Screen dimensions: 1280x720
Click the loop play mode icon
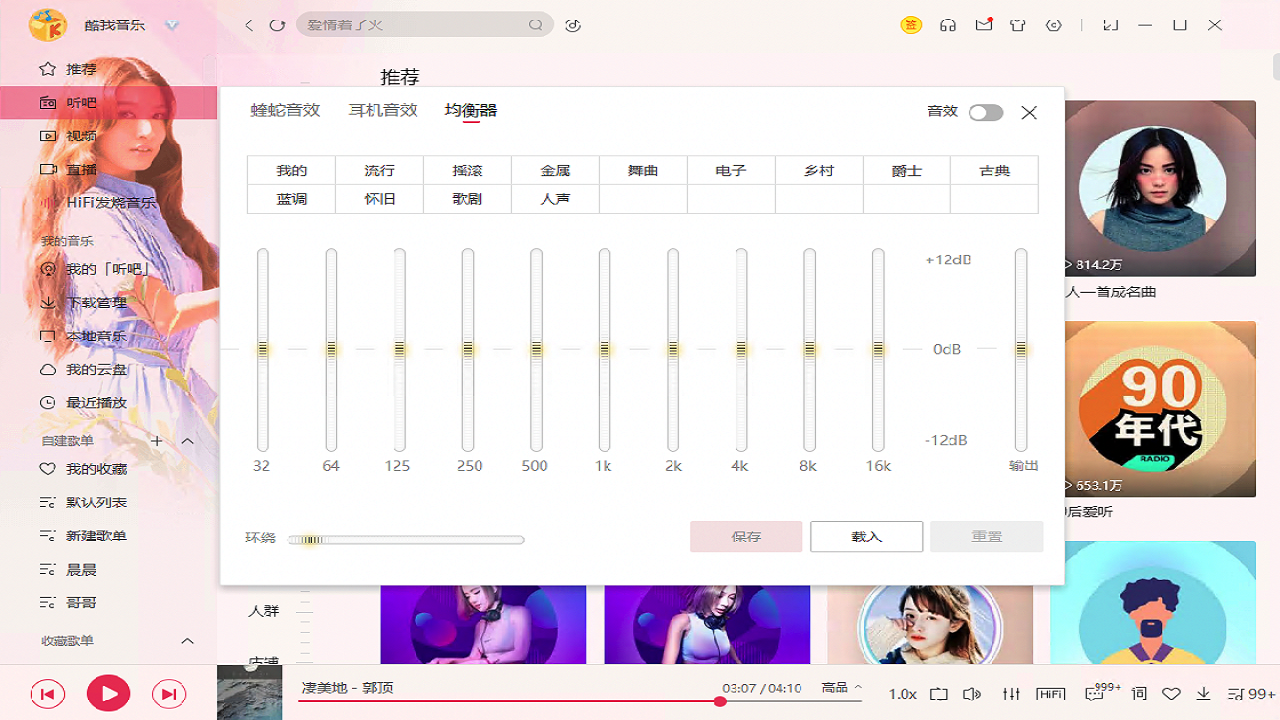pyautogui.click(x=938, y=693)
